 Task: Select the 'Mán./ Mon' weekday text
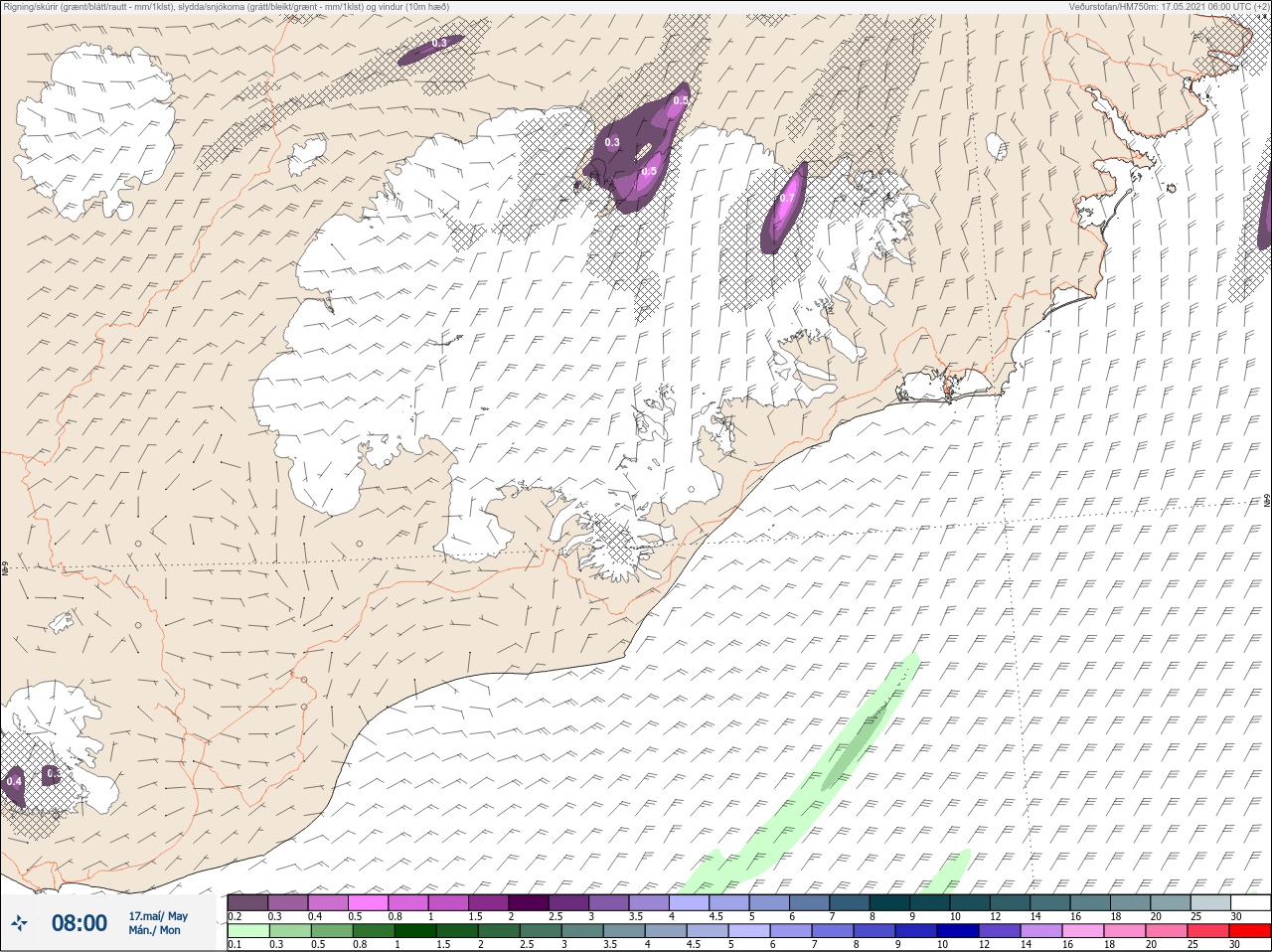154,931
